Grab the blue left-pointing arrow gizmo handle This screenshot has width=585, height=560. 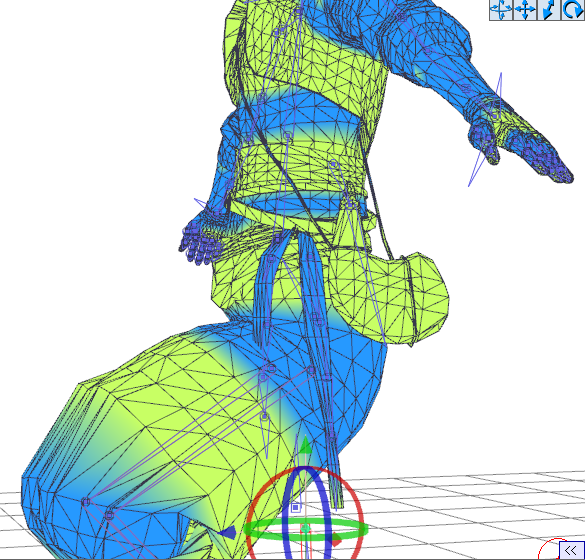pos(227,532)
